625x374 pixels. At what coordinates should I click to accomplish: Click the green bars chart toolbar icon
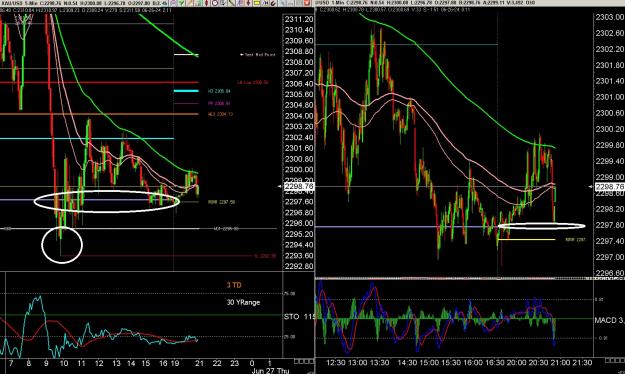[199, 3]
